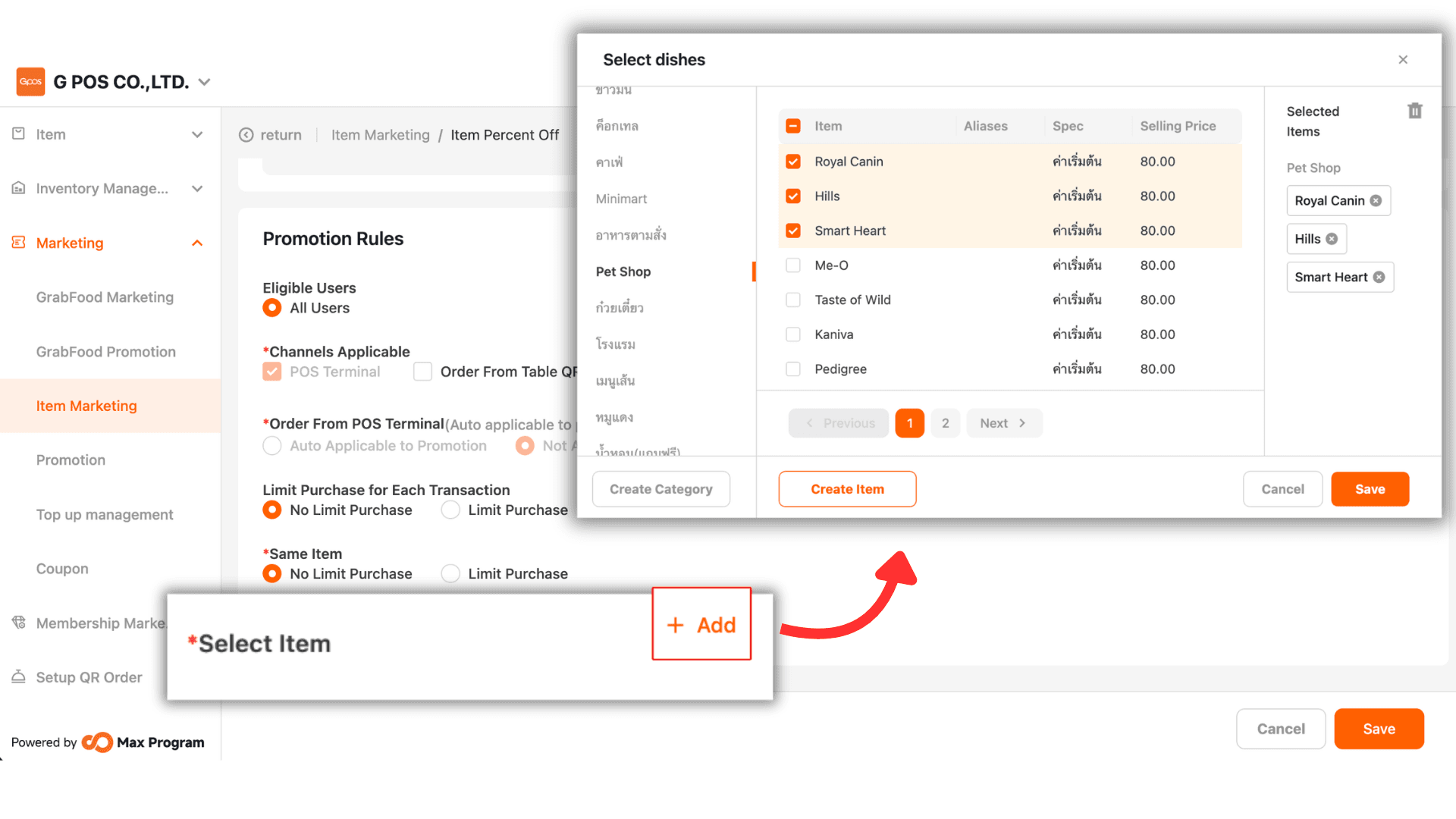
Task: Select the คาเฟ่ category in dishes list
Action: point(609,162)
